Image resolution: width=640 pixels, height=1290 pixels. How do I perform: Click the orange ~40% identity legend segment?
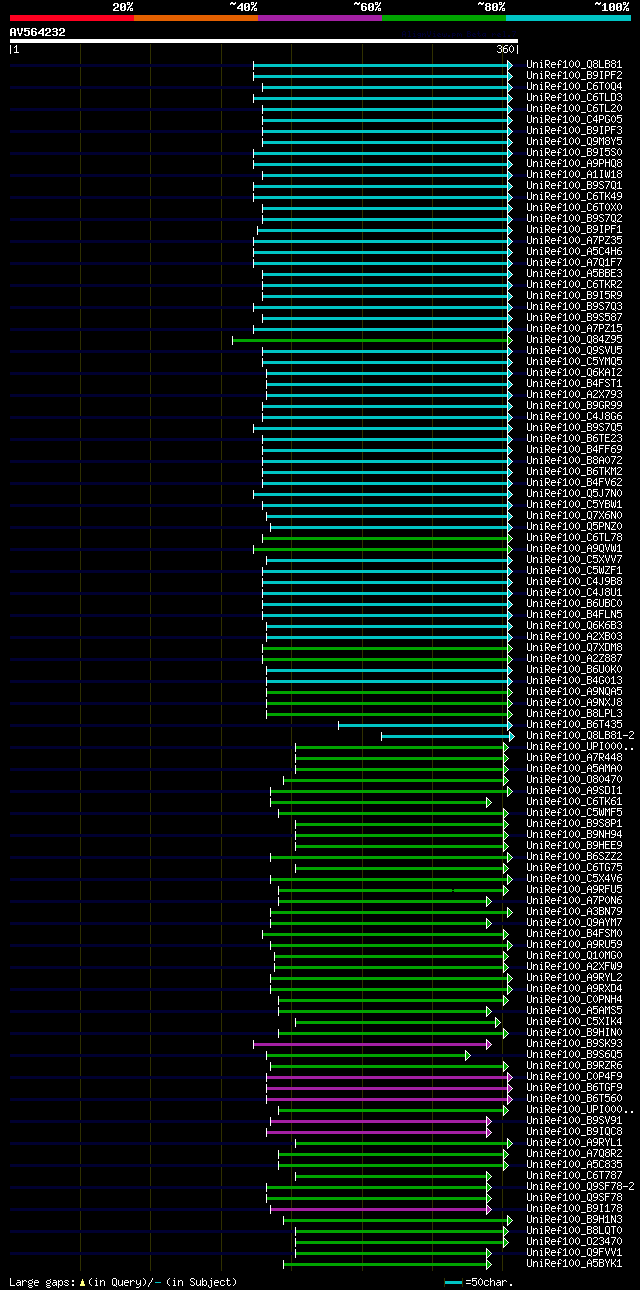click(196, 17)
